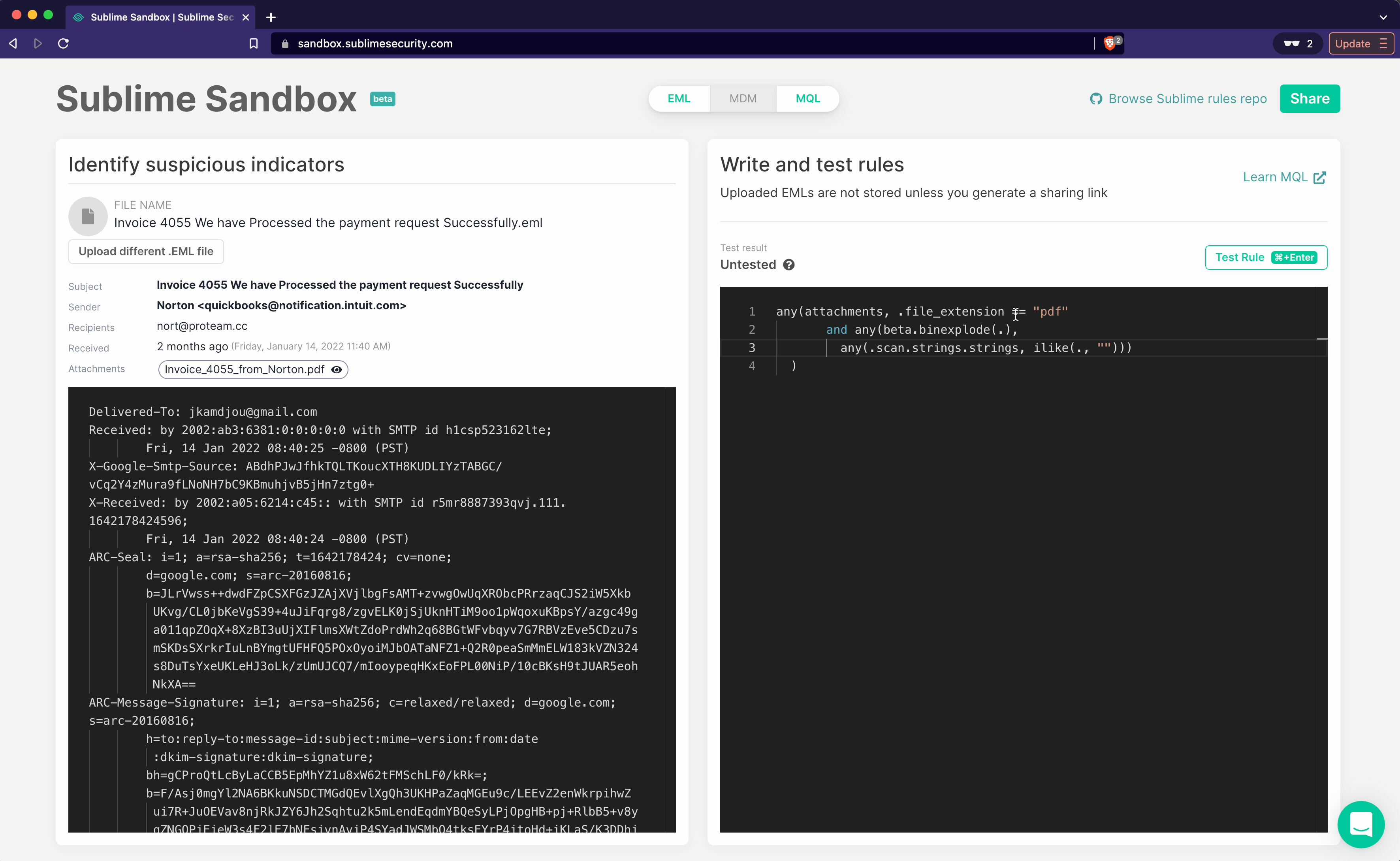Image resolution: width=1400 pixels, height=861 pixels.
Task: Open the Update browser menu
Action: click(1361, 43)
